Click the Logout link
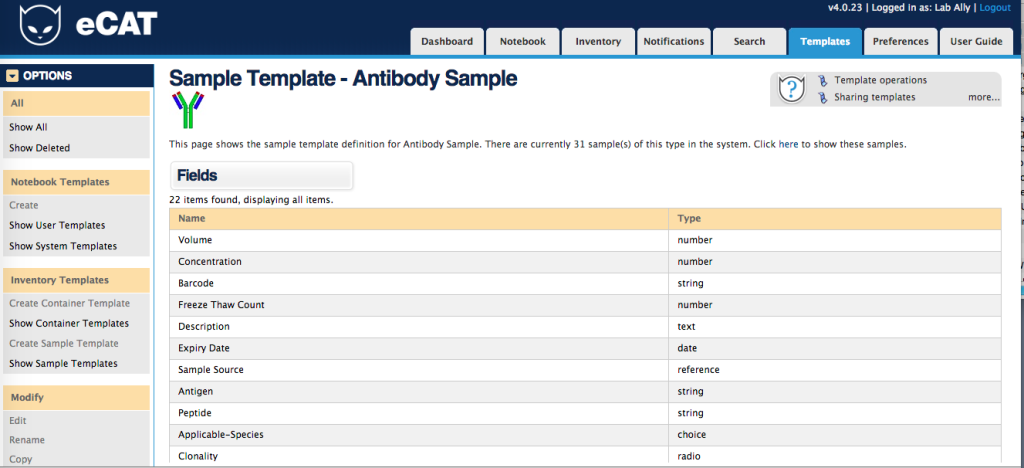This screenshot has width=1024, height=468. coord(995,8)
